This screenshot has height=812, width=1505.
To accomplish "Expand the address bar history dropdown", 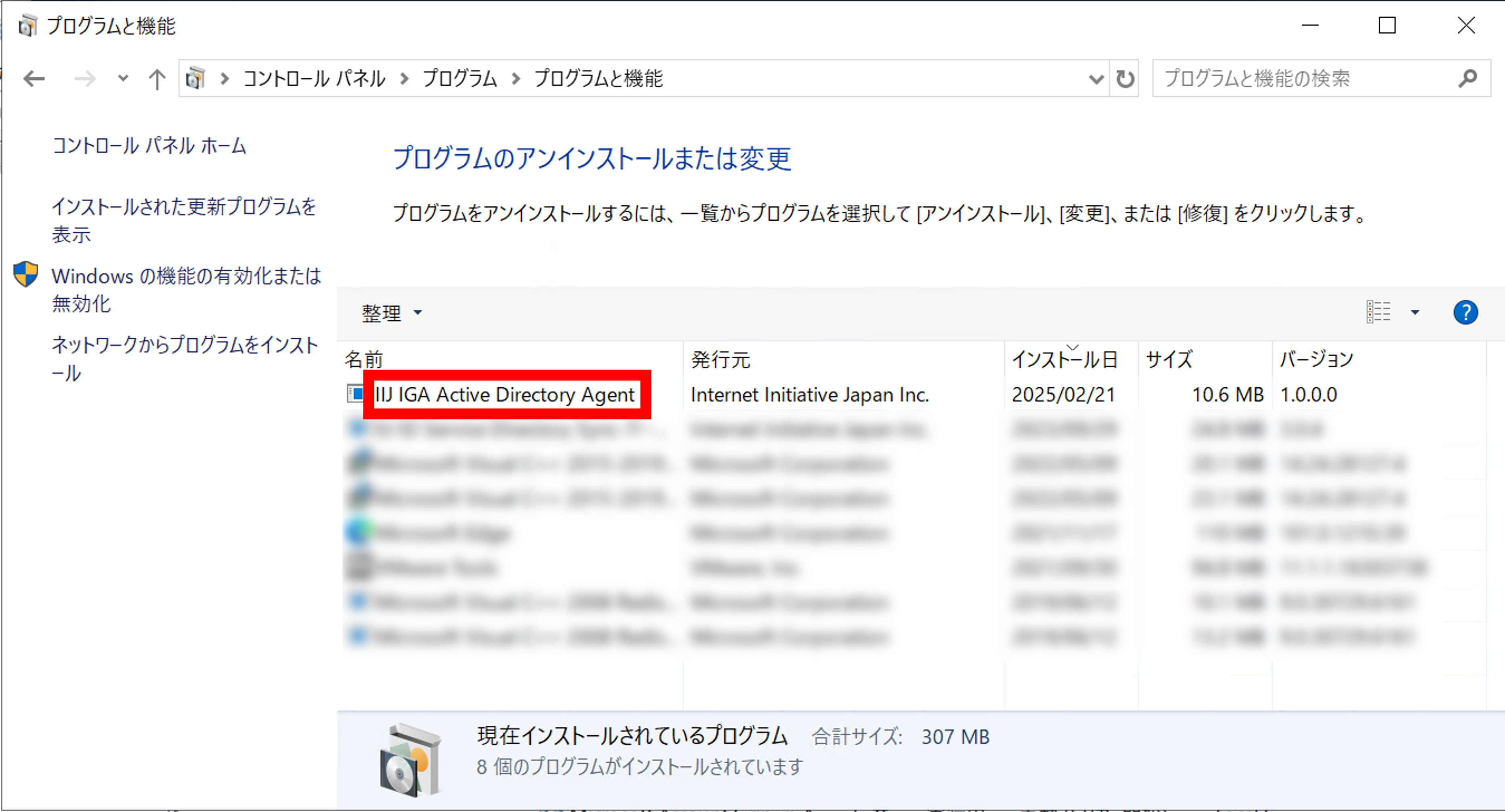I will tap(1096, 78).
